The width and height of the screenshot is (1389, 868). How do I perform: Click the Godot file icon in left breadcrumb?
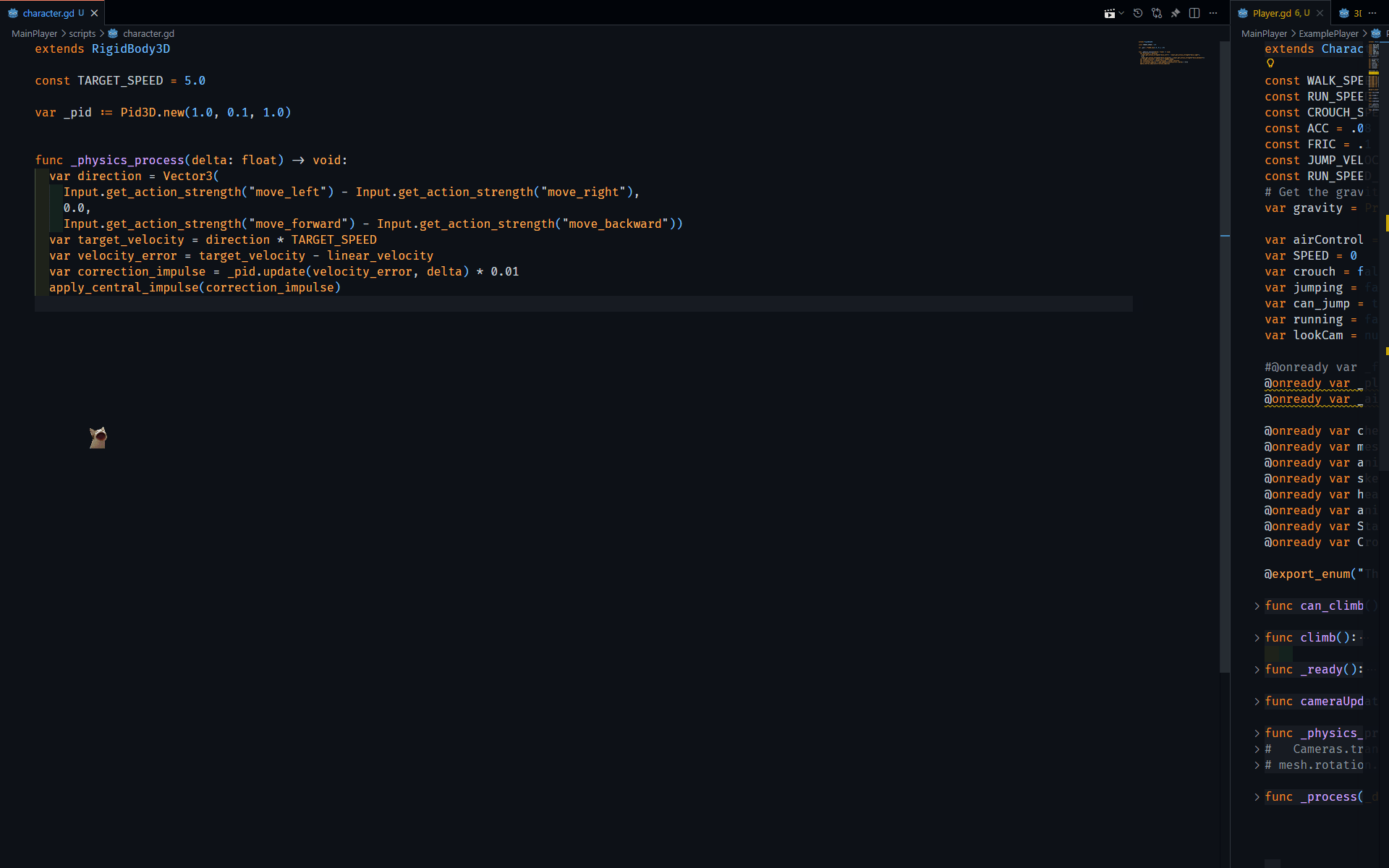(x=113, y=33)
